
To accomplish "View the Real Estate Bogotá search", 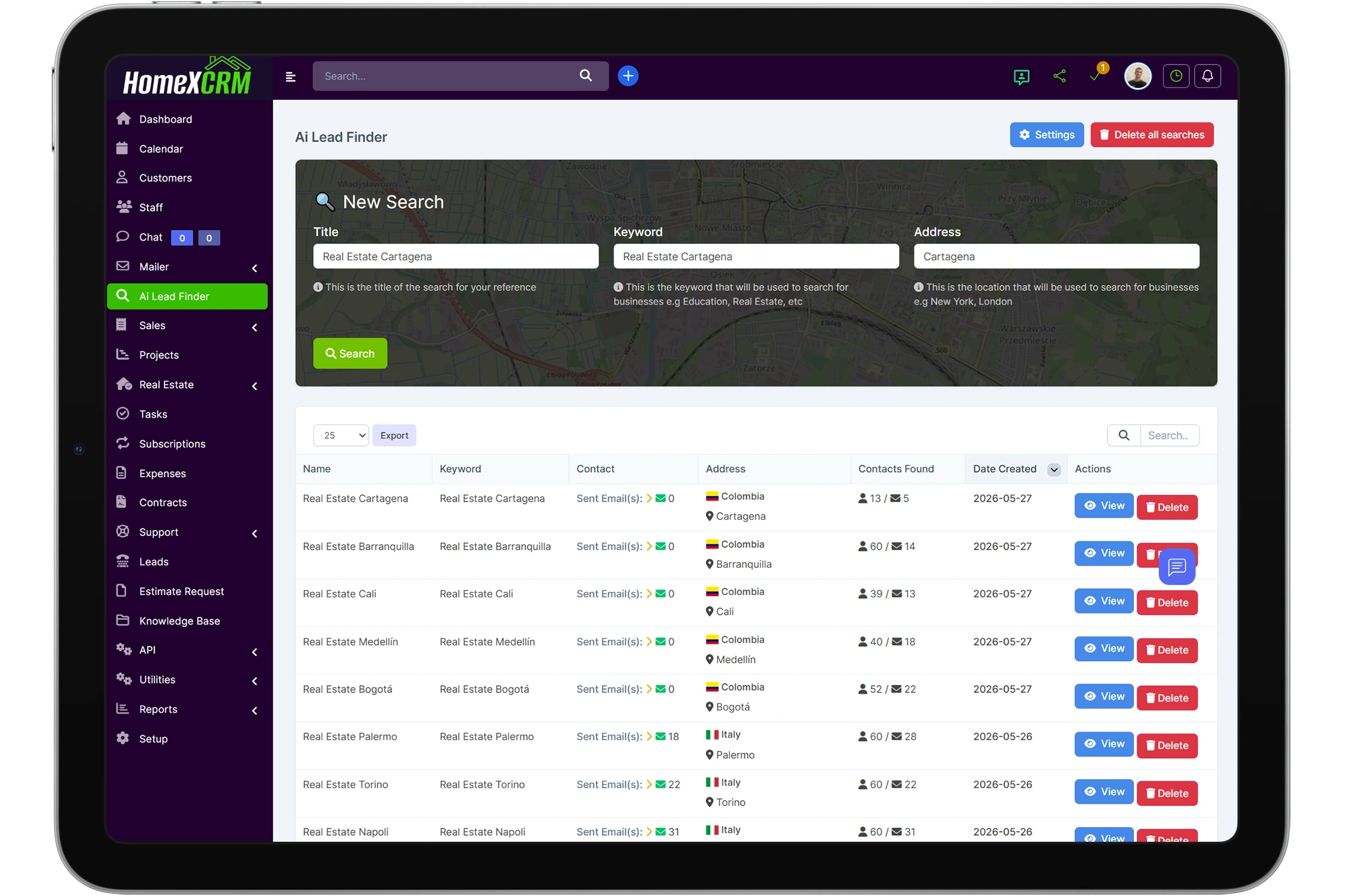I will [x=1104, y=696].
